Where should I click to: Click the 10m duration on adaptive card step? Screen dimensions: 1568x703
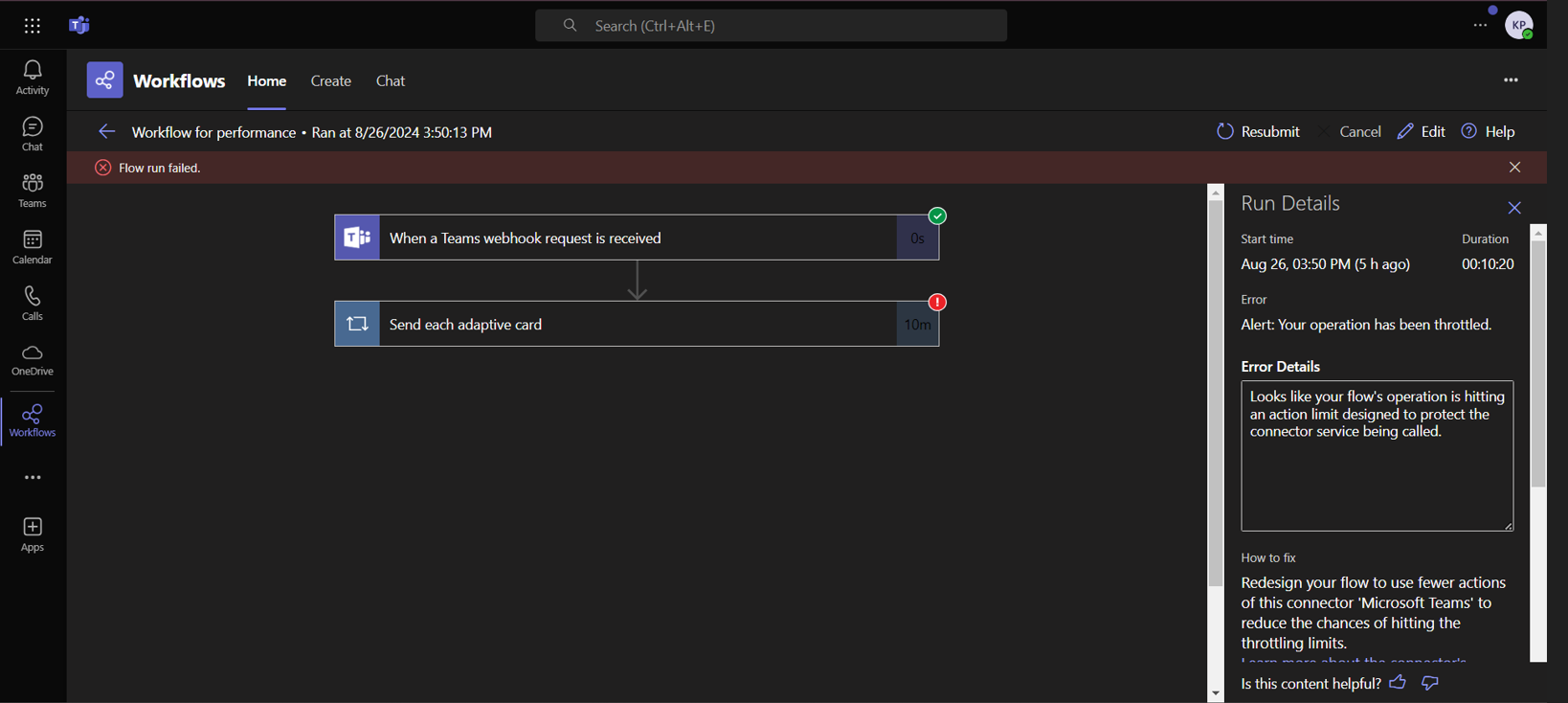pos(917,325)
